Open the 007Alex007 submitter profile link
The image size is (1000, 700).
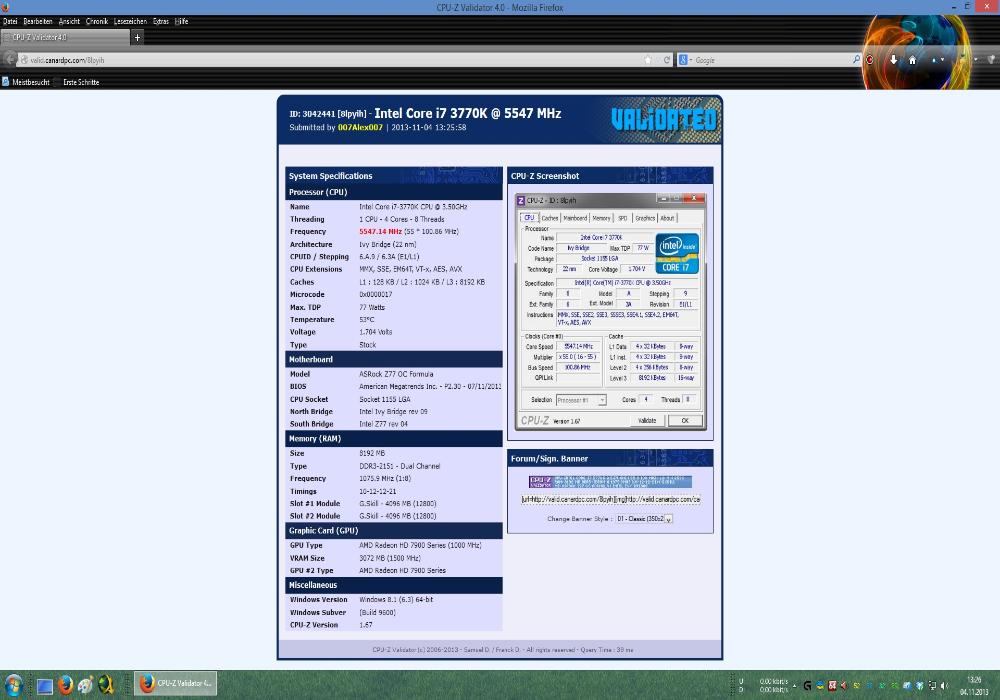pyautogui.click(x=360, y=128)
